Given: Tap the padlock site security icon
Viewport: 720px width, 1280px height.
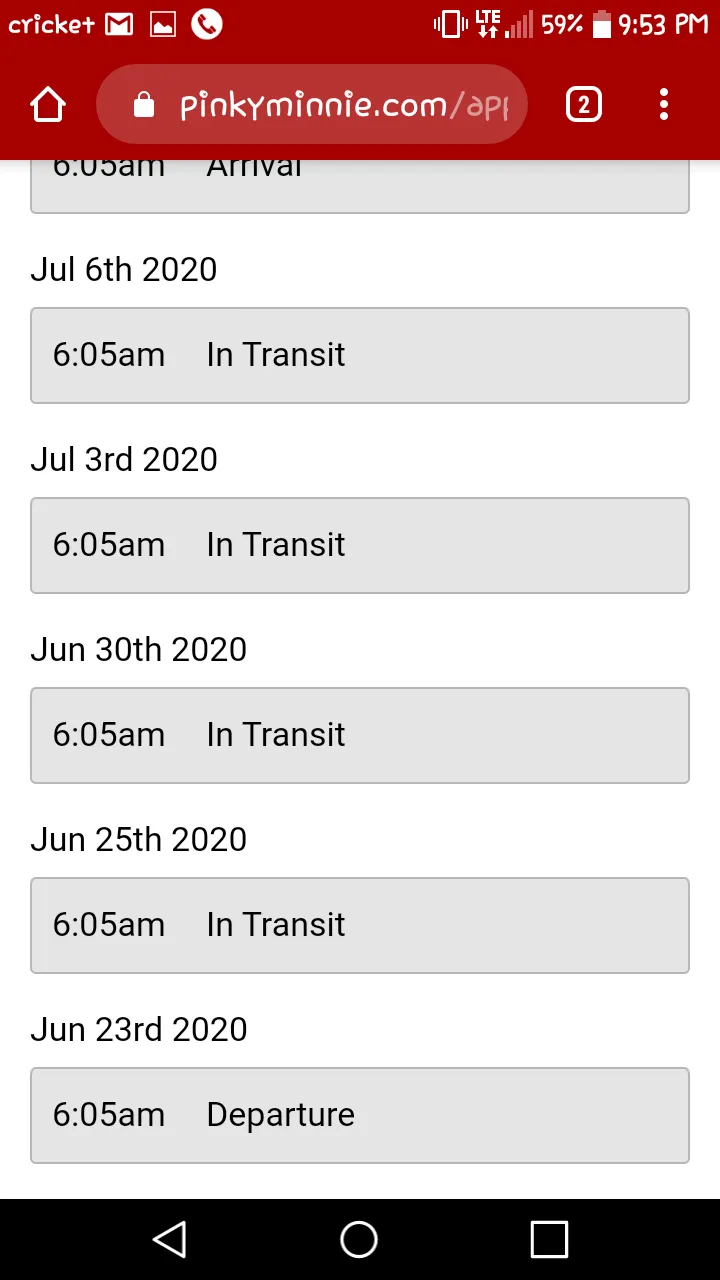Looking at the screenshot, I should pos(144,105).
